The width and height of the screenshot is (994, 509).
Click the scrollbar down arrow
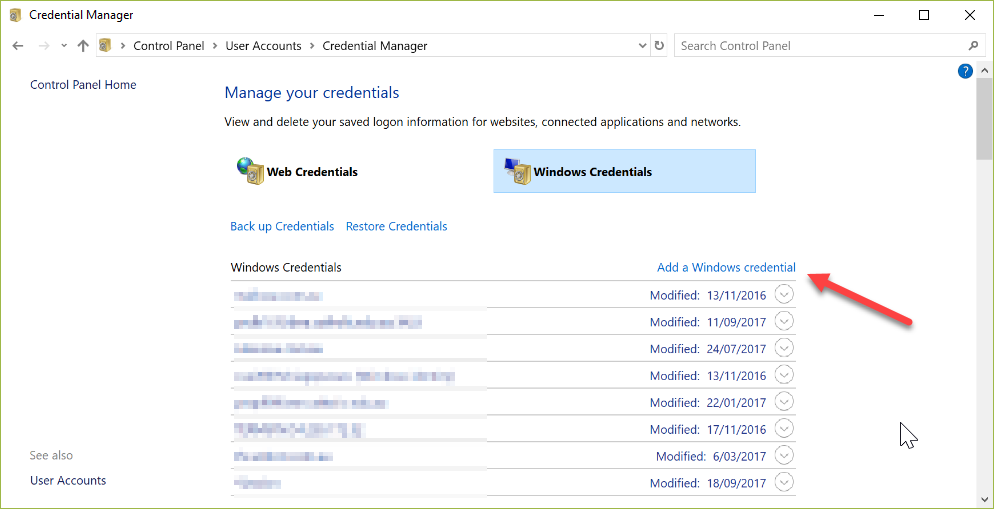tap(984, 500)
